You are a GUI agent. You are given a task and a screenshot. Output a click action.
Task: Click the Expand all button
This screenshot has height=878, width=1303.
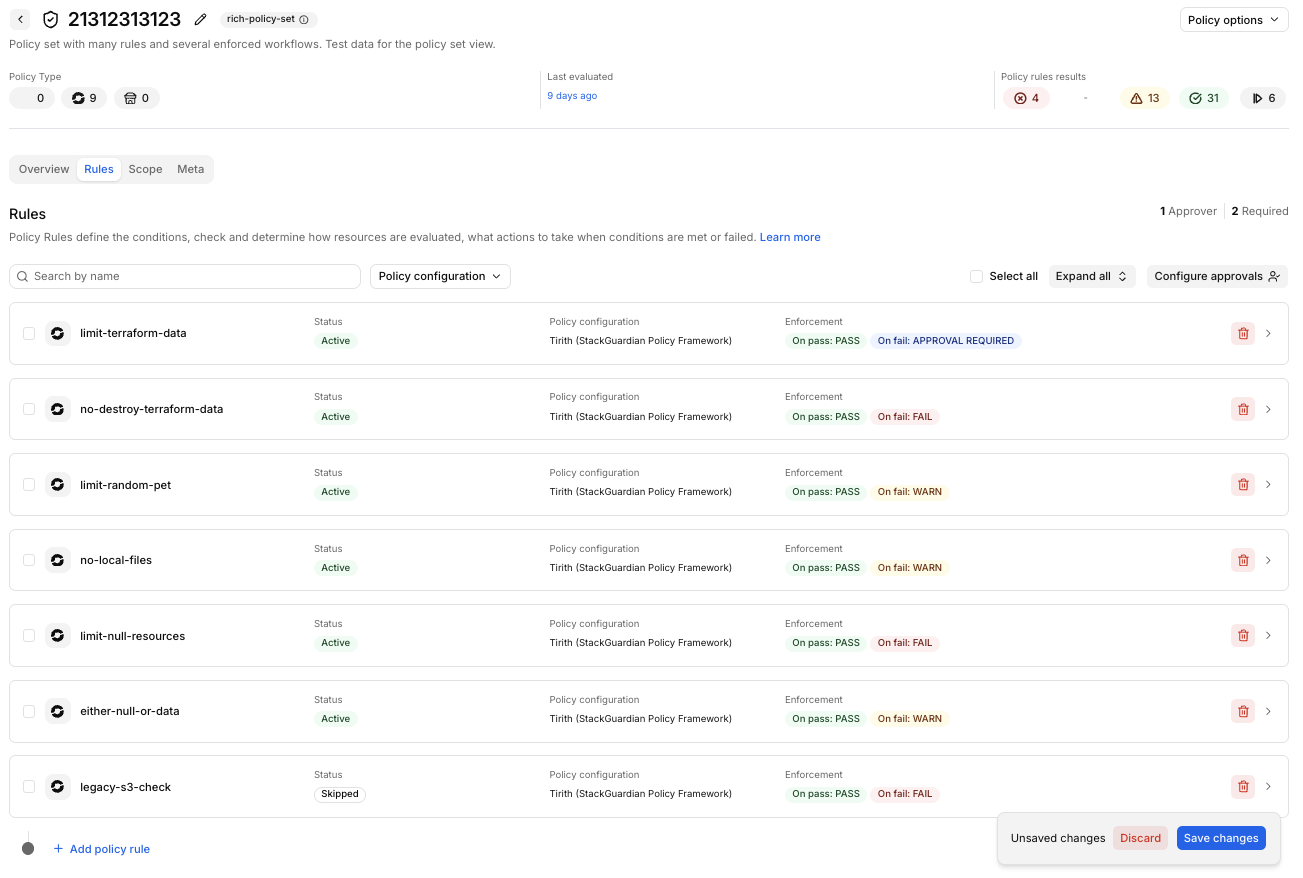[1092, 276]
